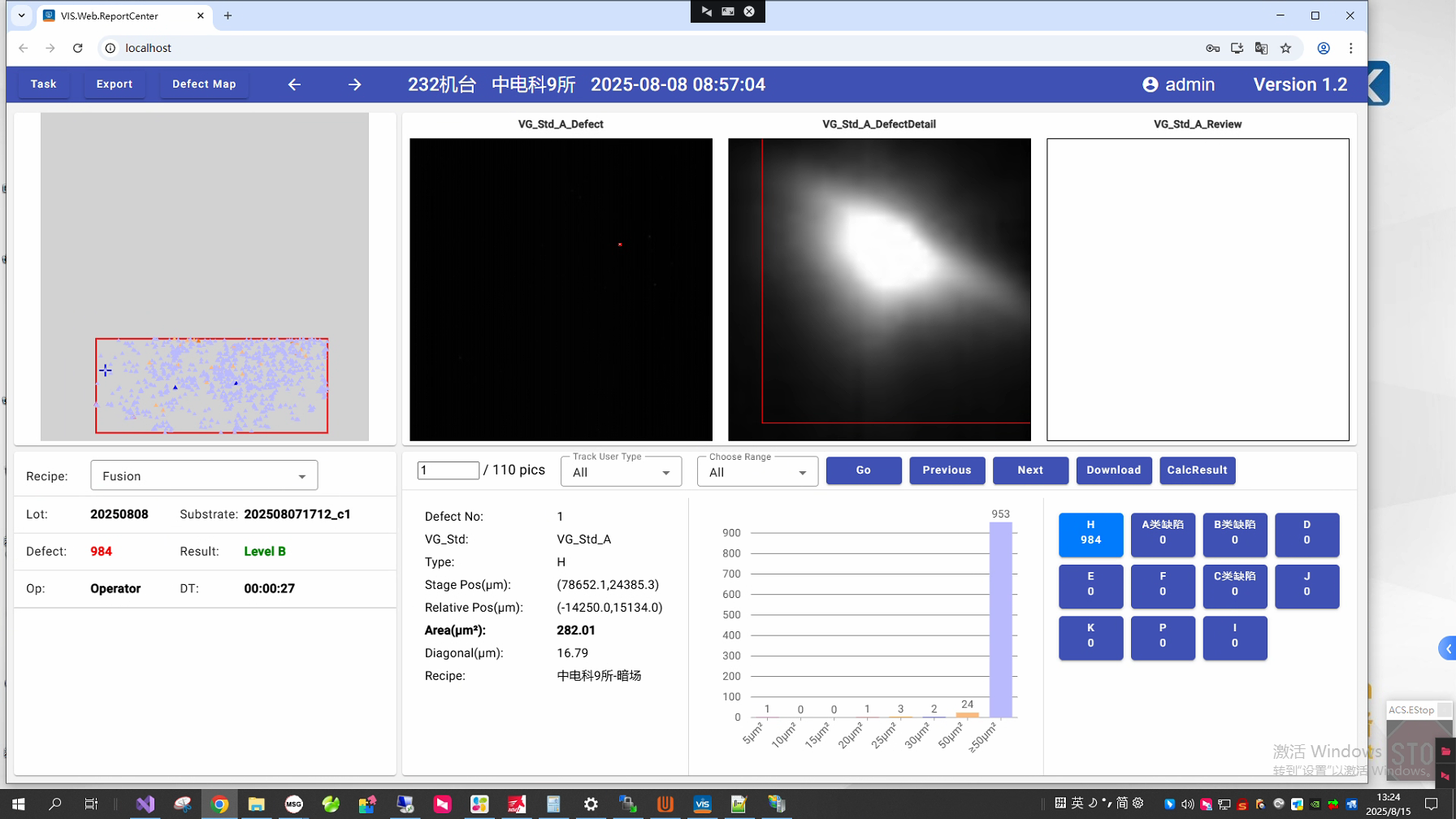
Task: Open the Chrome profile icon
Action: tap(1323, 48)
